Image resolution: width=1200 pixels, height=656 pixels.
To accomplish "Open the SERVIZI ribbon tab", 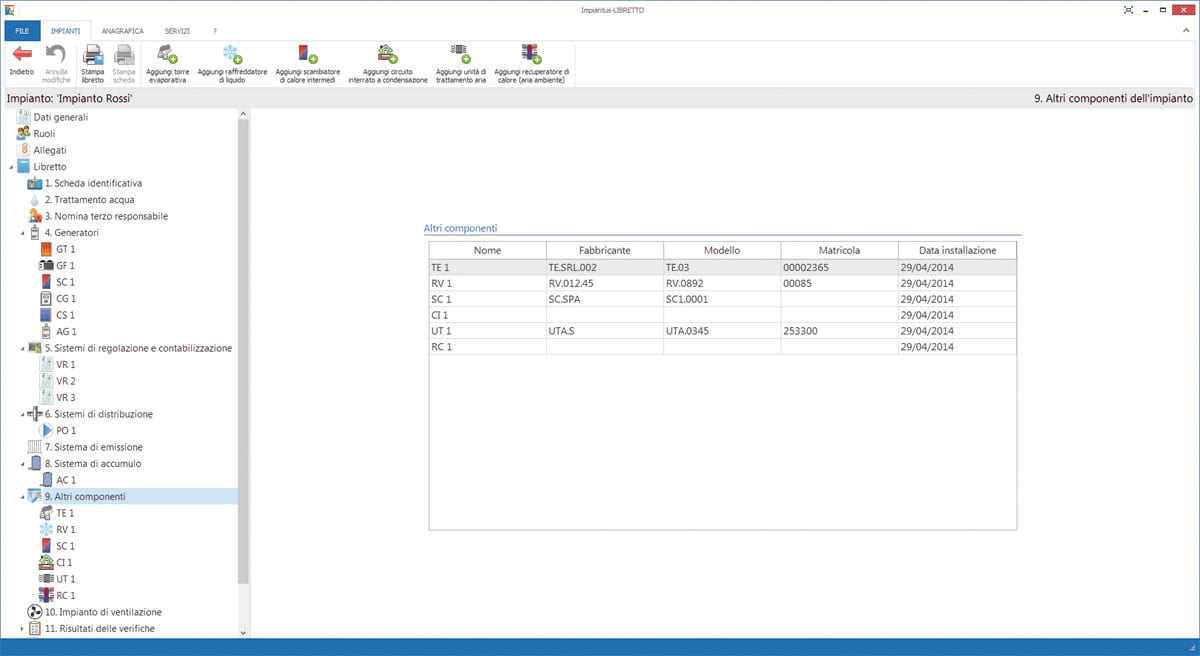I will click(177, 31).
